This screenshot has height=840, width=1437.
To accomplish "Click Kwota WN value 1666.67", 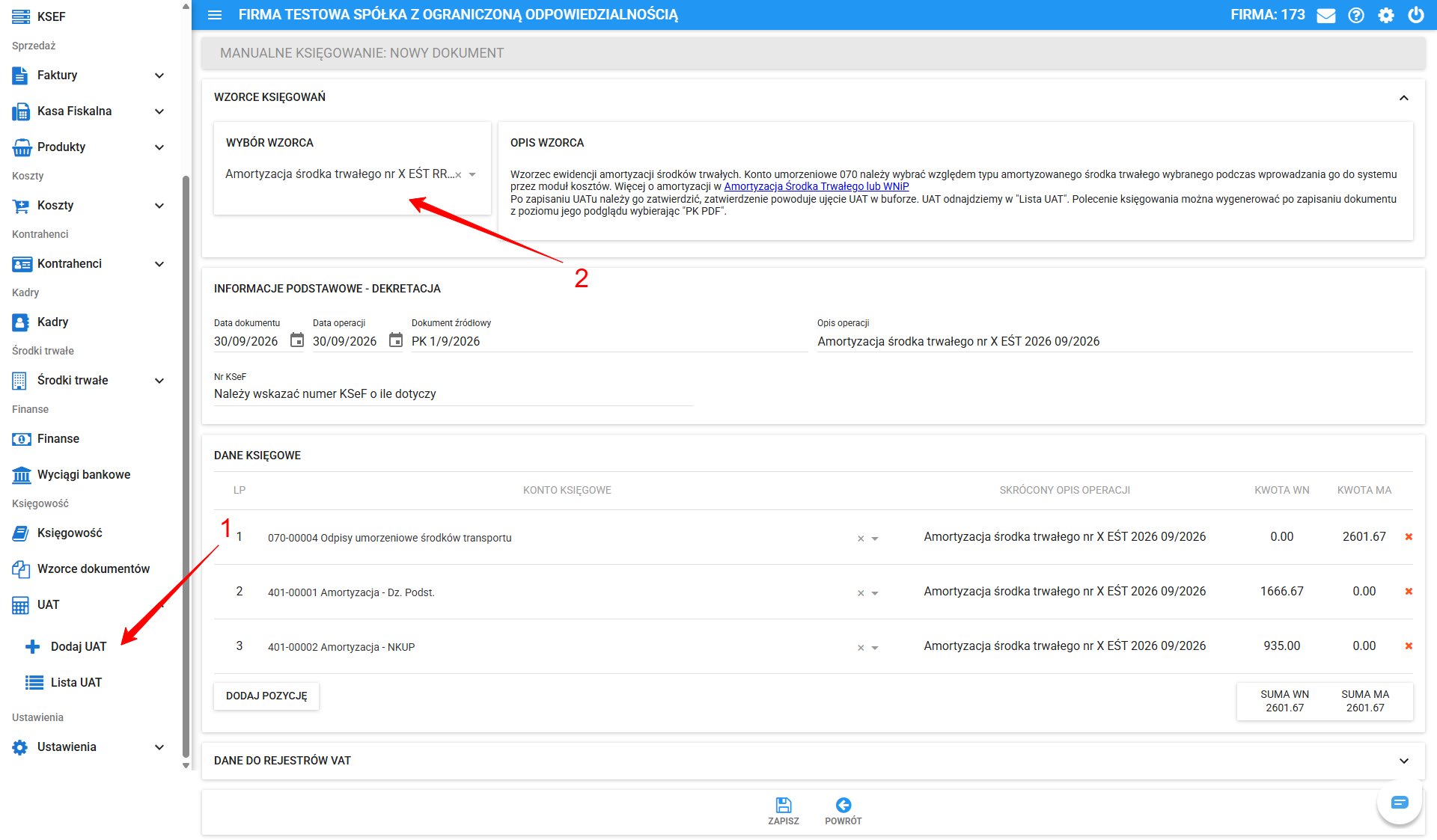I will click(x=1281, y=592).
